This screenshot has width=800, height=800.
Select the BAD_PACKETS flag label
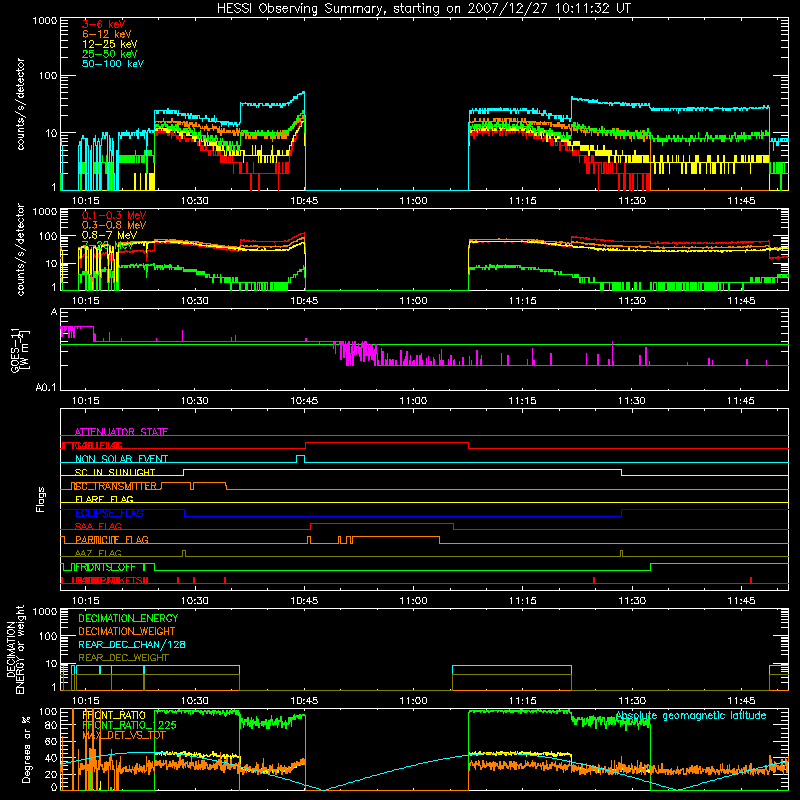(x=109, y=580)
